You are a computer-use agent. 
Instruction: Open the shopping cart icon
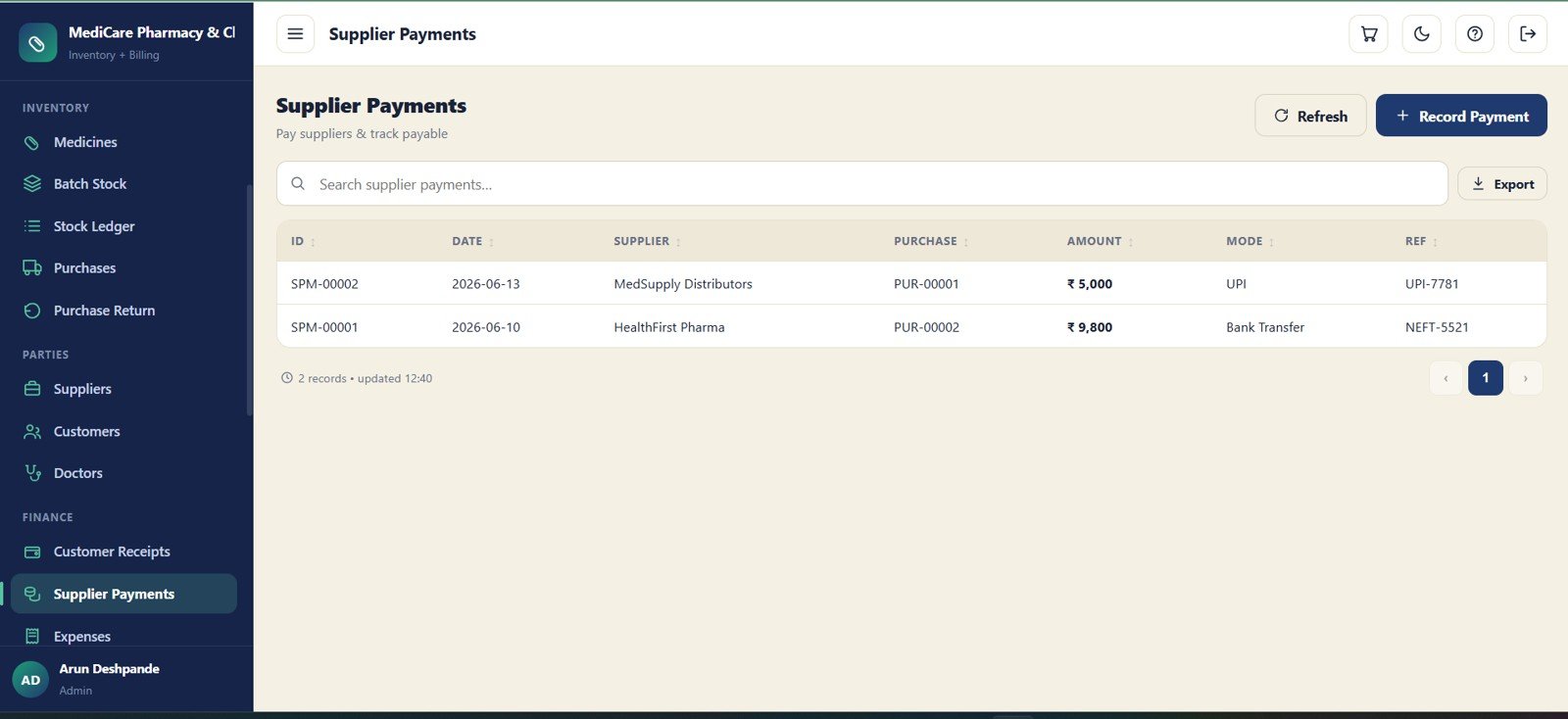click(x=1369, y=34)
